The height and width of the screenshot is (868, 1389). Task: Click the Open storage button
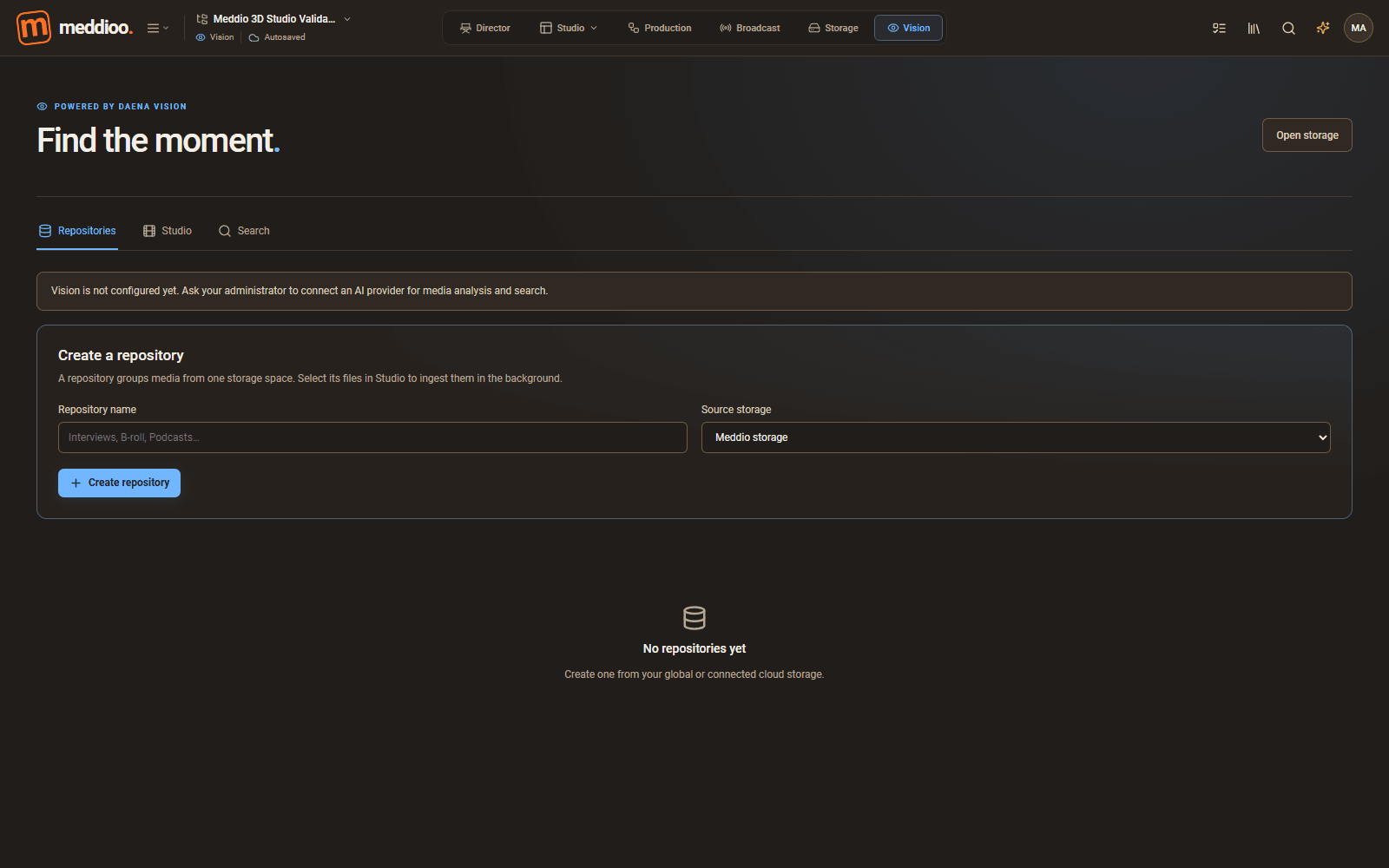(1307, 135)
